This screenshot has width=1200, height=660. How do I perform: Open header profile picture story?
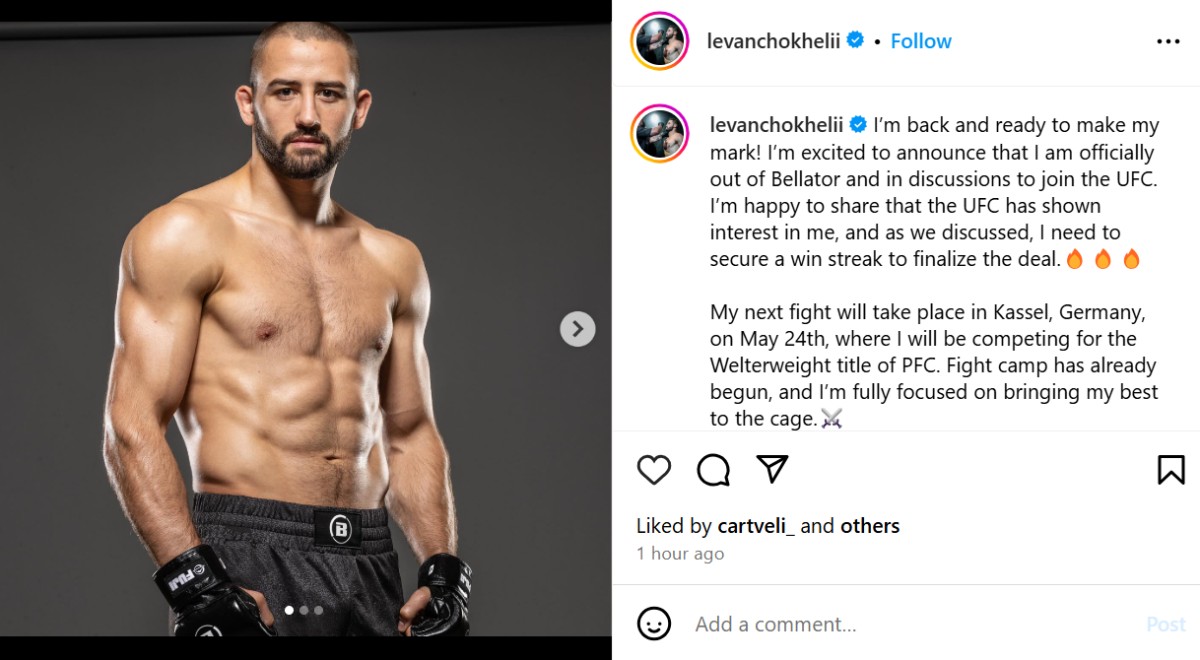pyautogui.click(x=660, y=42)
